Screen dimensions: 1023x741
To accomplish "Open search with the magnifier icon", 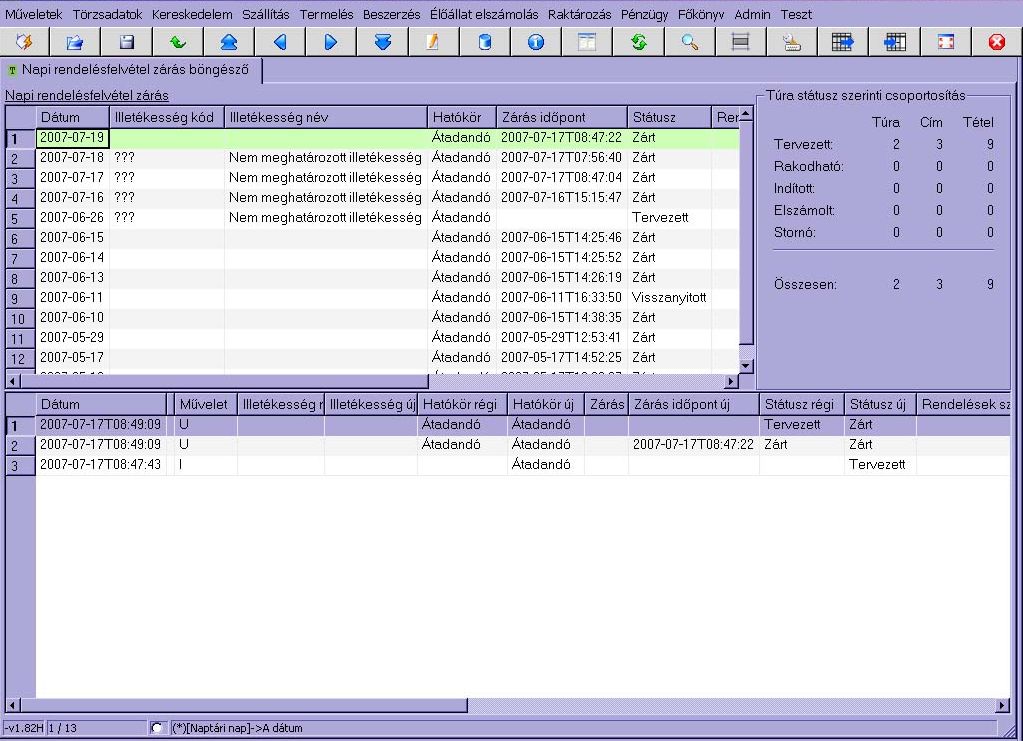I will point(689,42).
